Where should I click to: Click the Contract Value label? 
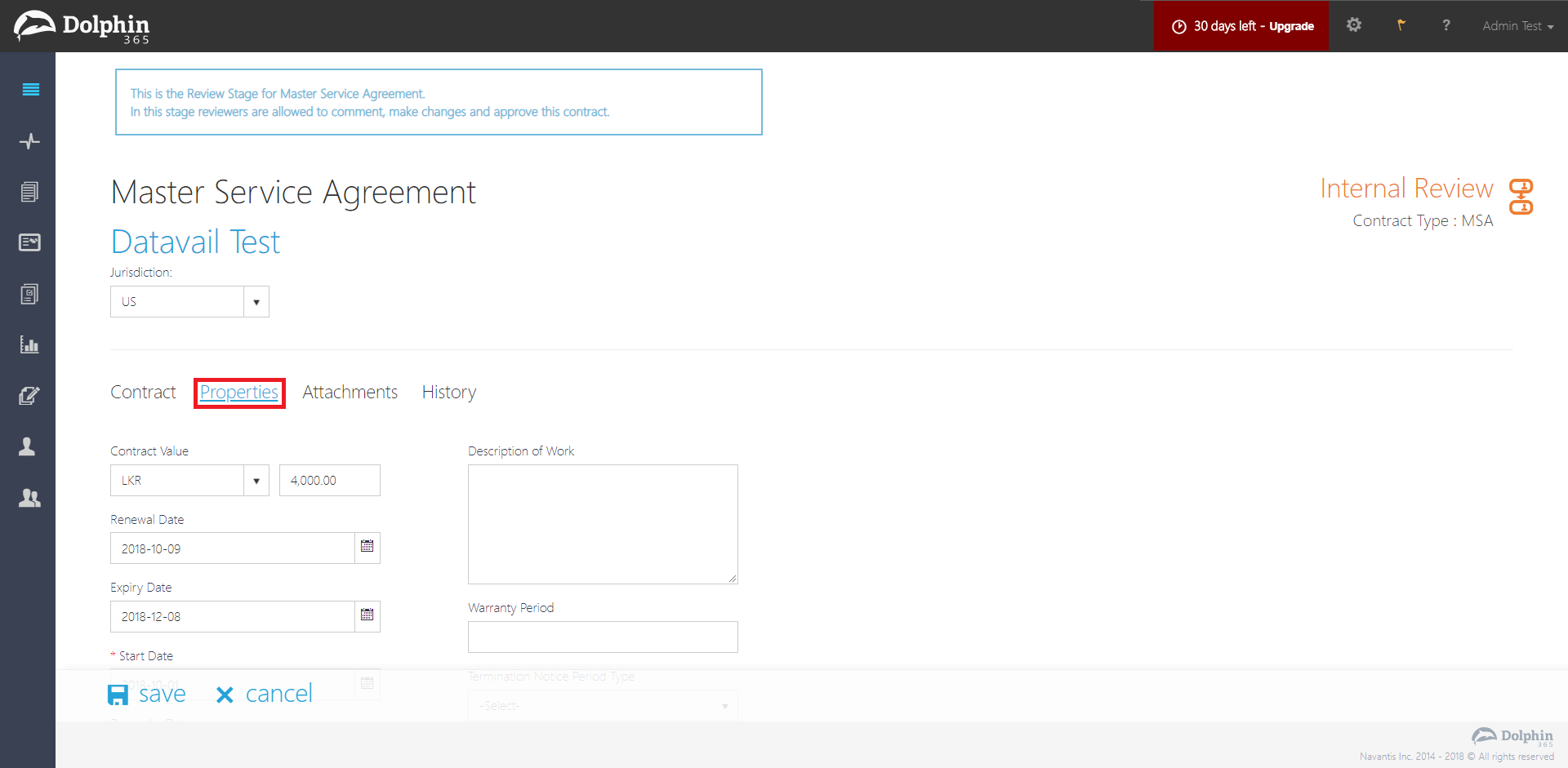149,451
